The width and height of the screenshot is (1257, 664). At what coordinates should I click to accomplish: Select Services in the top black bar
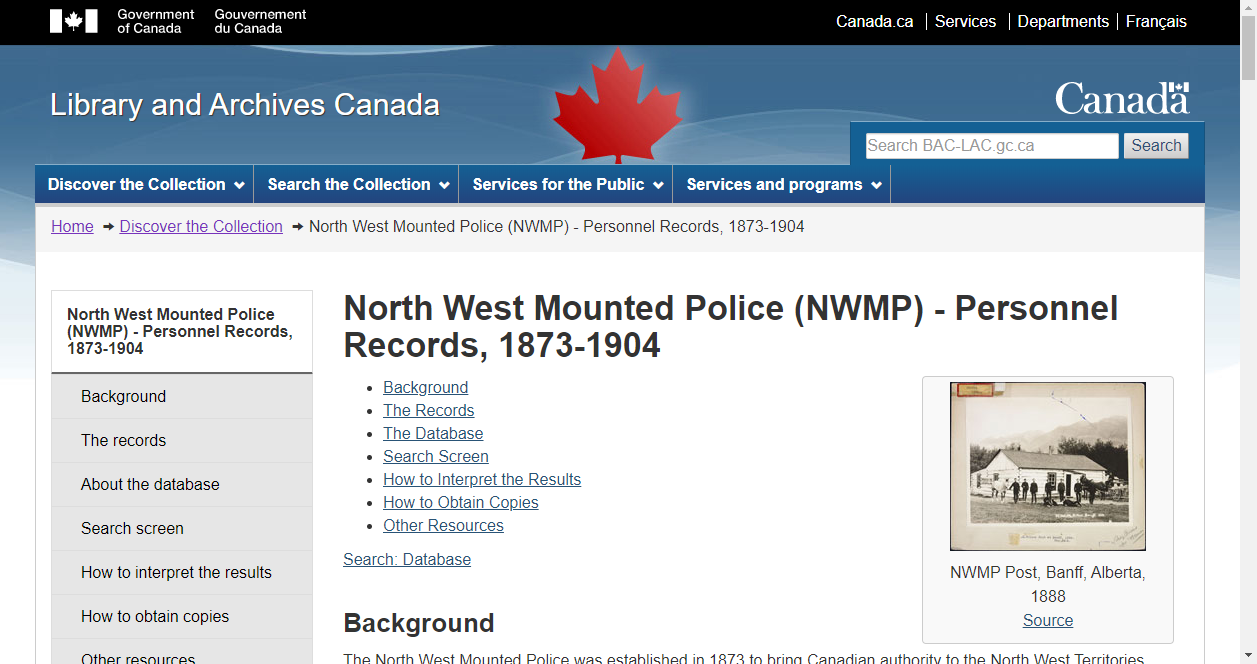(x=965, y=21)
